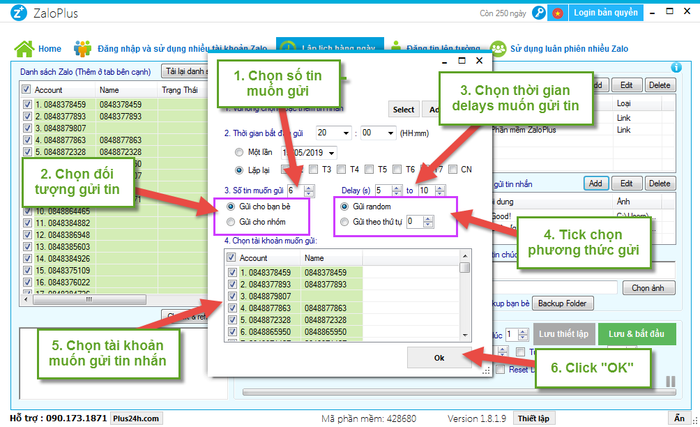Adjust Delay minimum stepper showing 5

(397, 191)
